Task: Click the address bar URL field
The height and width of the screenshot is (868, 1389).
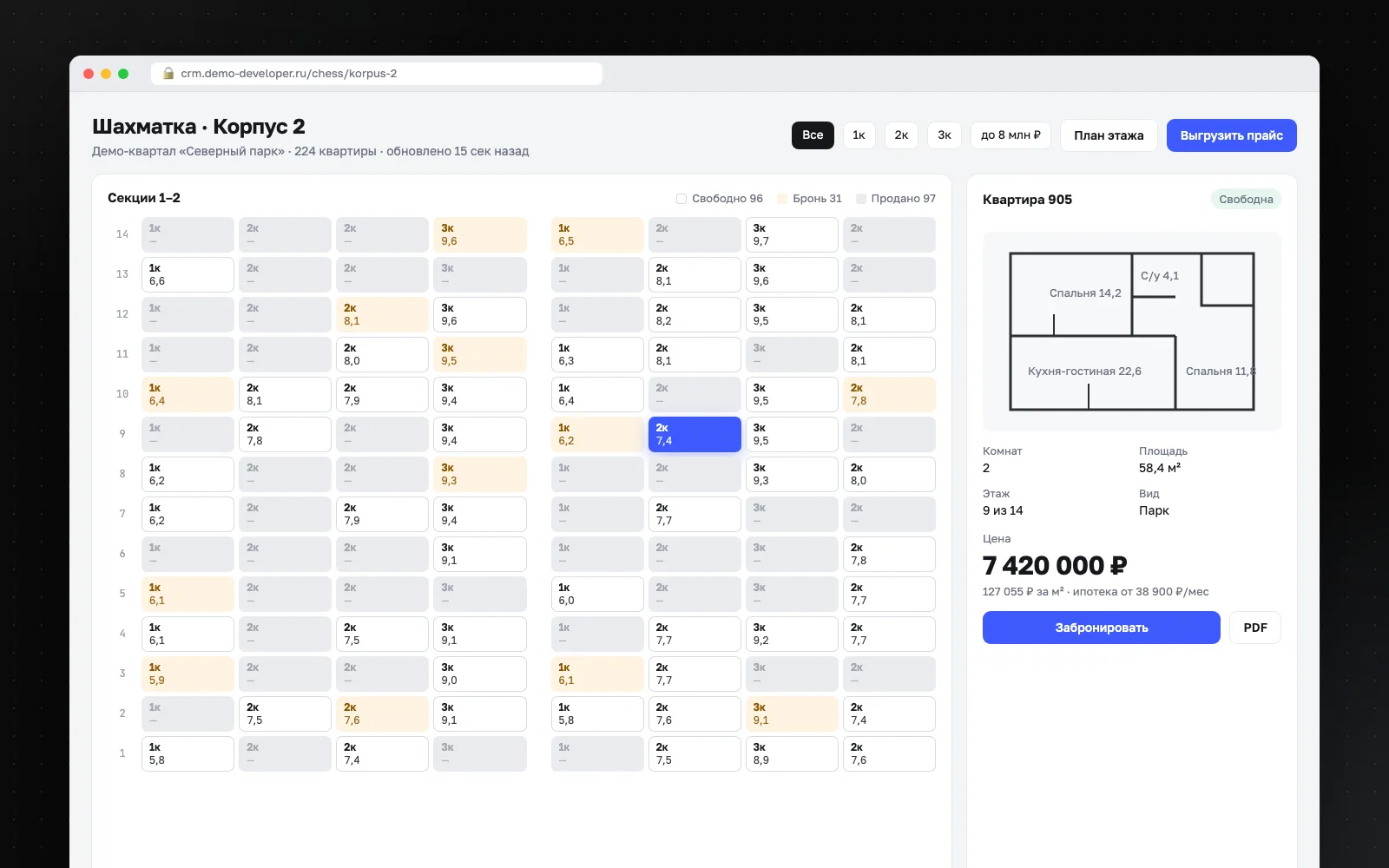Action: tap(377, 74)
